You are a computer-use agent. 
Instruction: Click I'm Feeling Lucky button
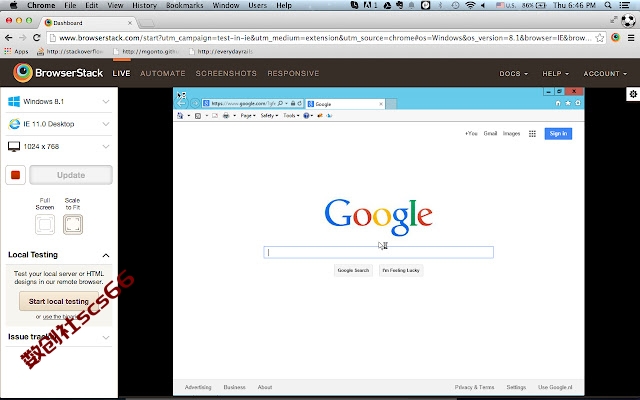[401, 270]
